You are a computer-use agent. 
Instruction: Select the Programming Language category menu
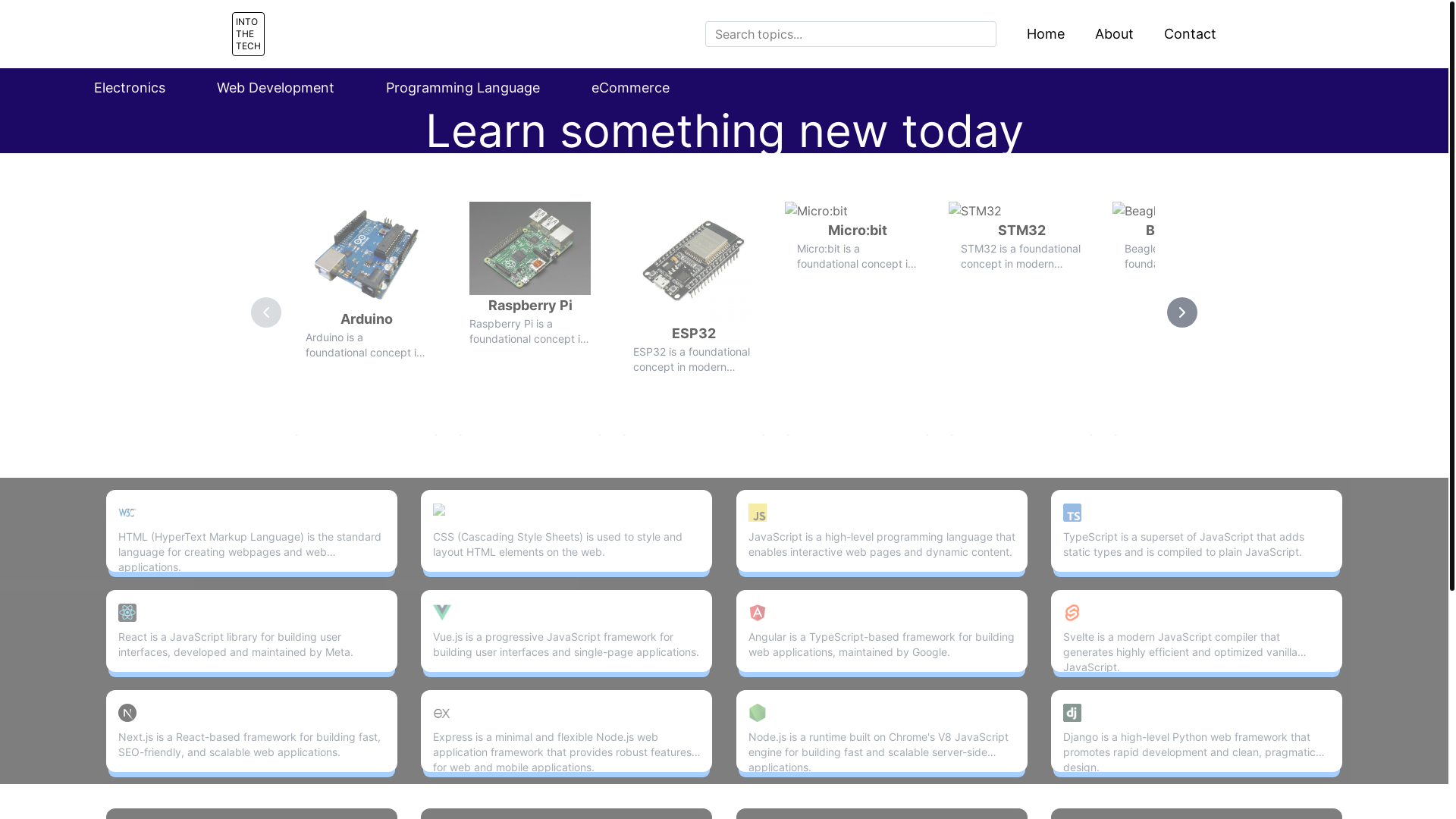click(463, 88)
